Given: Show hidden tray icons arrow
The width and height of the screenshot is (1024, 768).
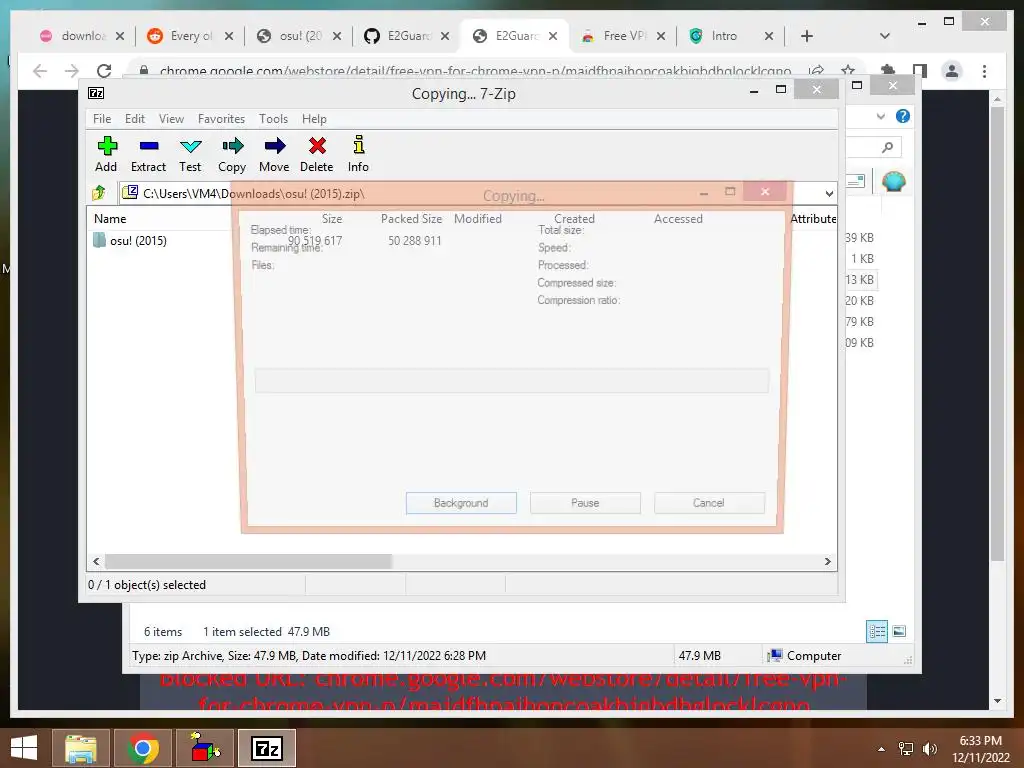Looking at the screenshot, I should tap(881, 749).
